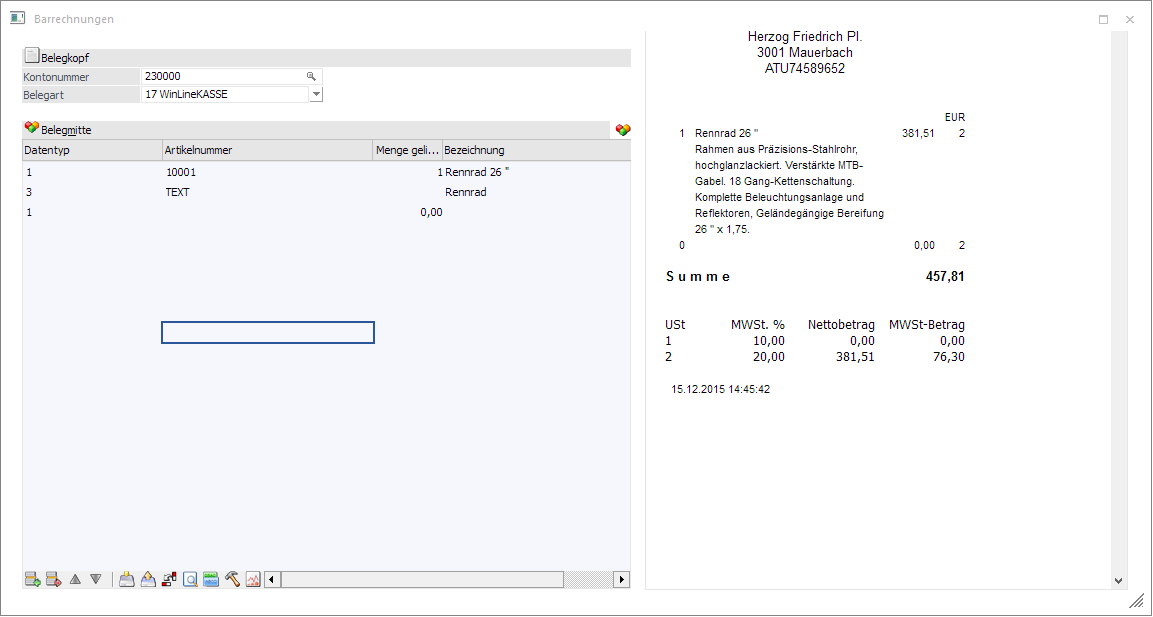Click the delete row icon in the table toolbar
1153x617 pixels.
53,579
